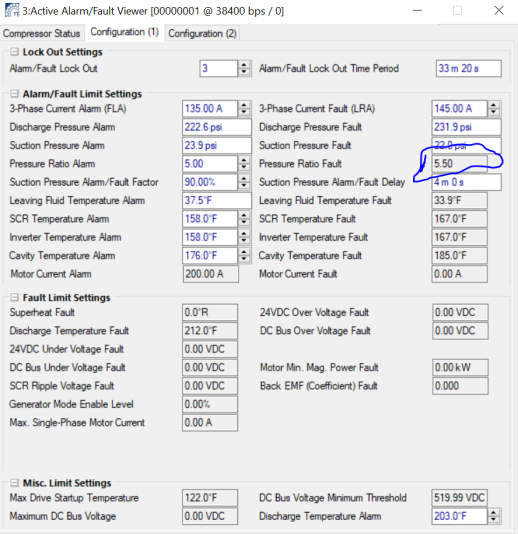
Task: Click the Leaving Fluid Temperature Alarm 37.5°F field
Action: 217,201
